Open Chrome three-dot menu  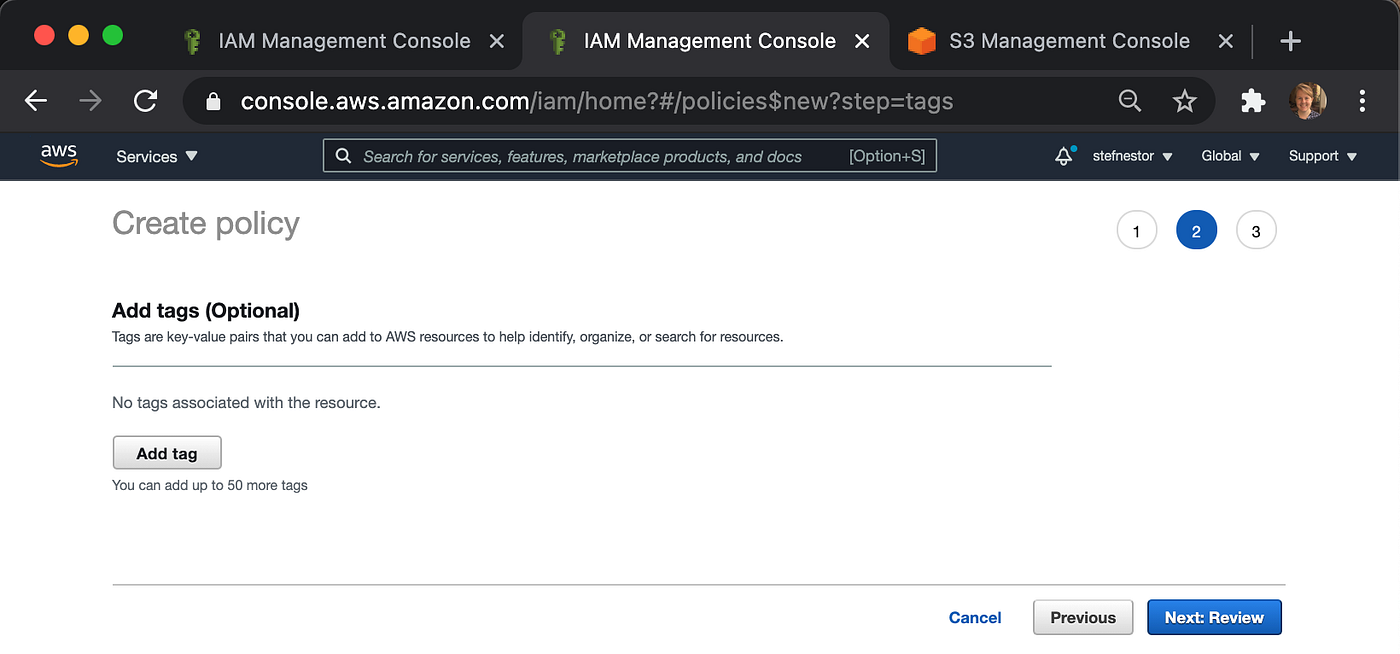[1362, 100]
